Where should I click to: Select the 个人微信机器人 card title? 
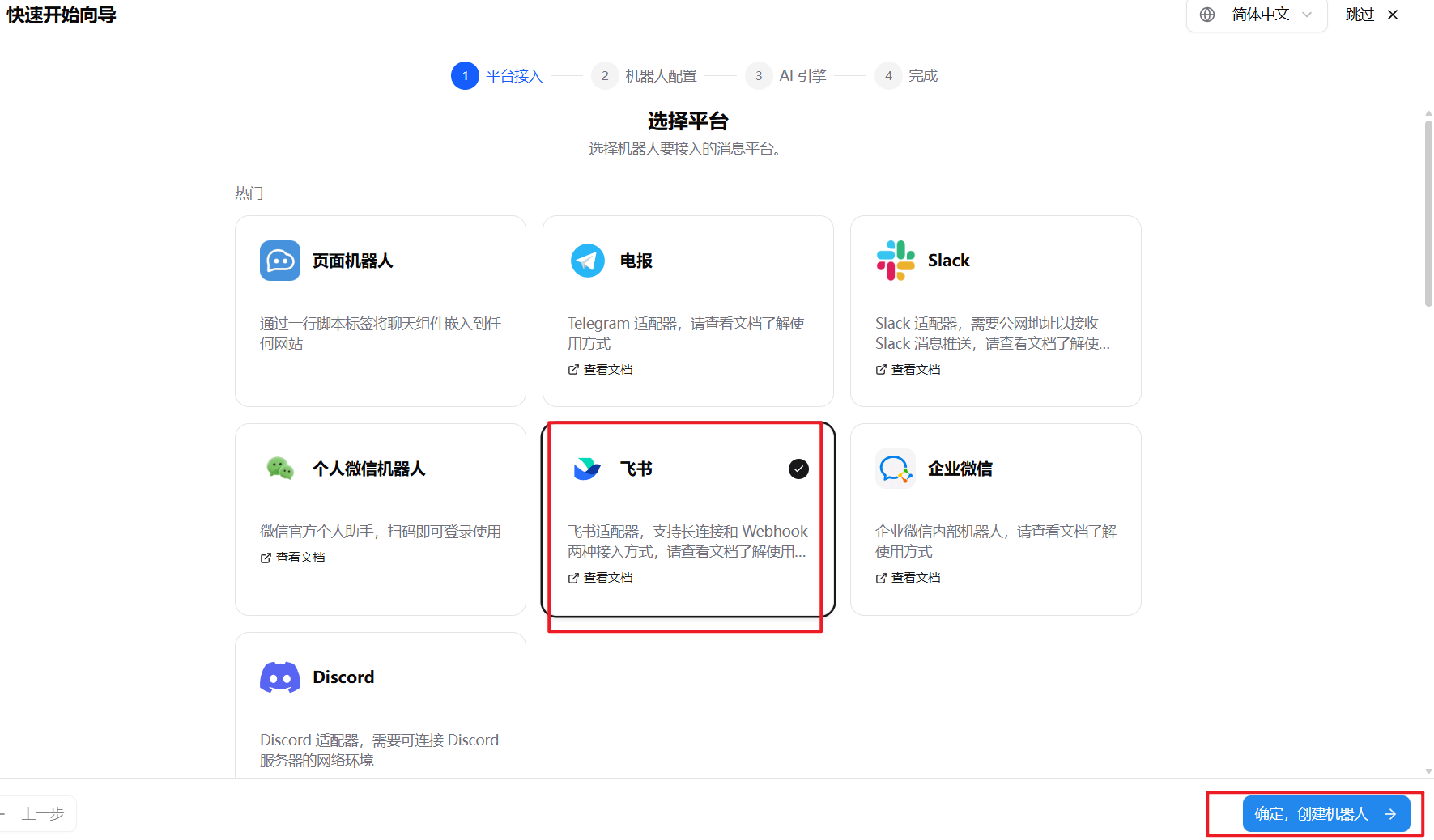[x=368, y=469]
